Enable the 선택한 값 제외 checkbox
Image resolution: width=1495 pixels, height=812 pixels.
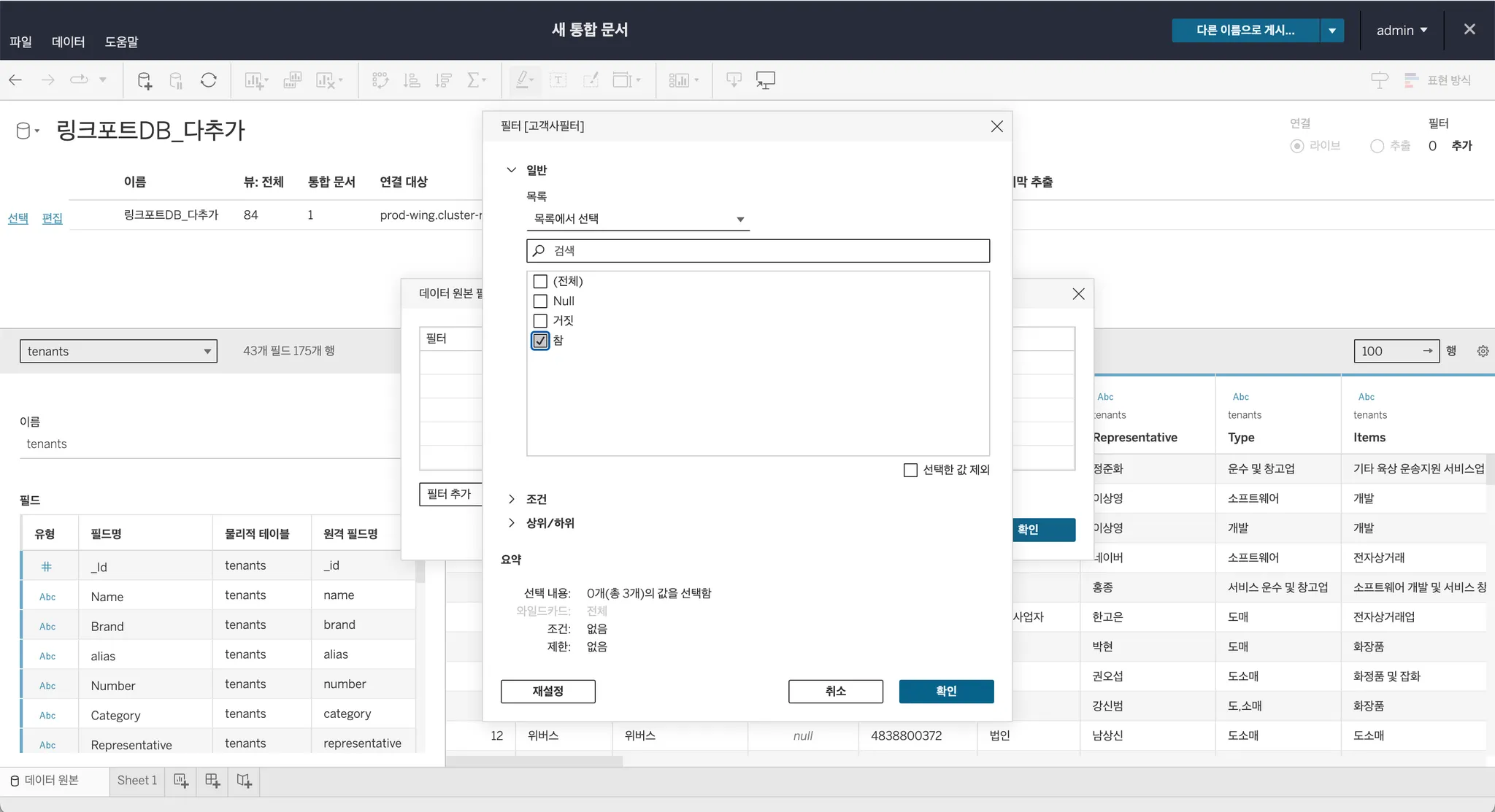point(910,470)
